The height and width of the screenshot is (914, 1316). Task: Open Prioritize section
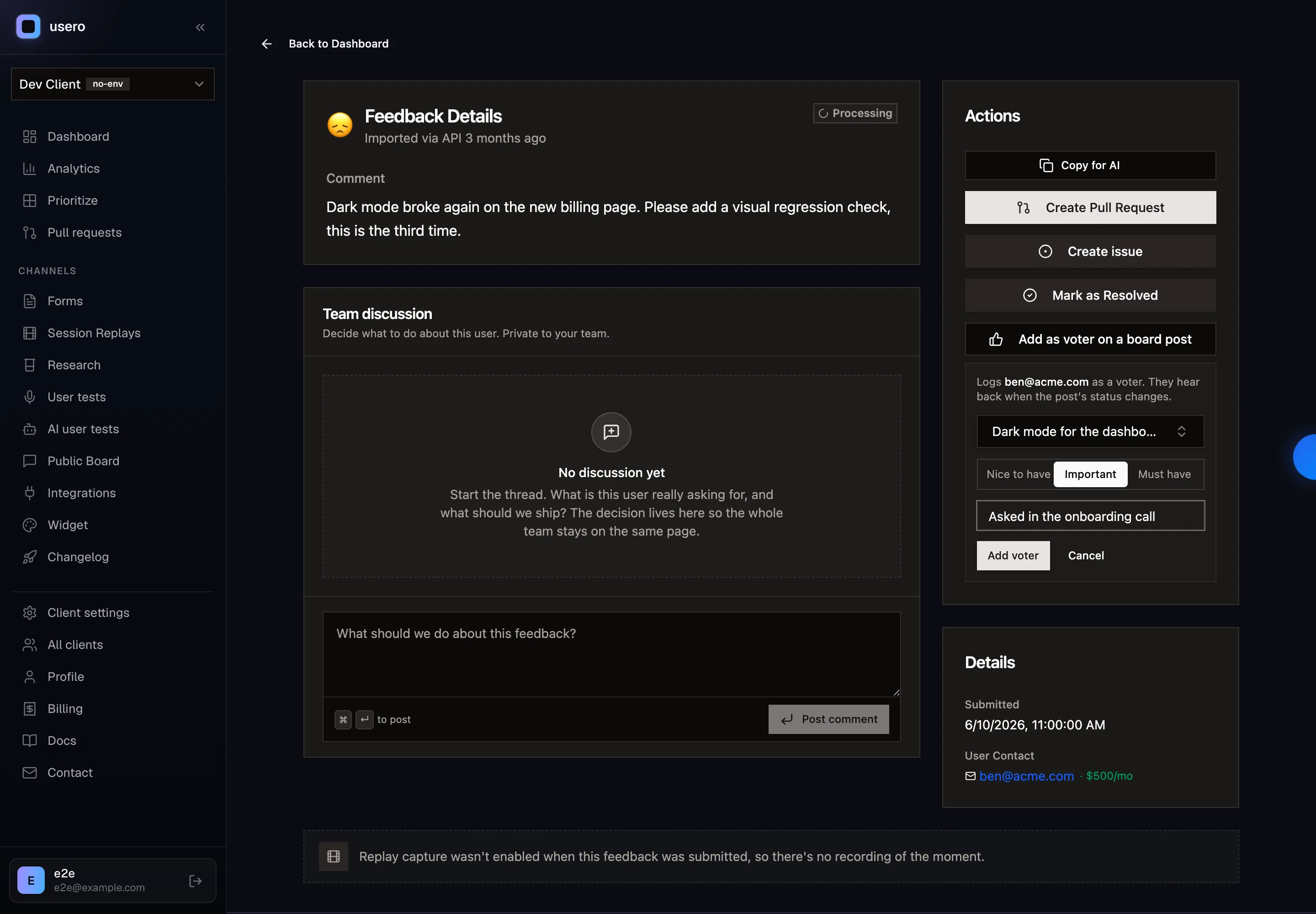tap(113, 201)
